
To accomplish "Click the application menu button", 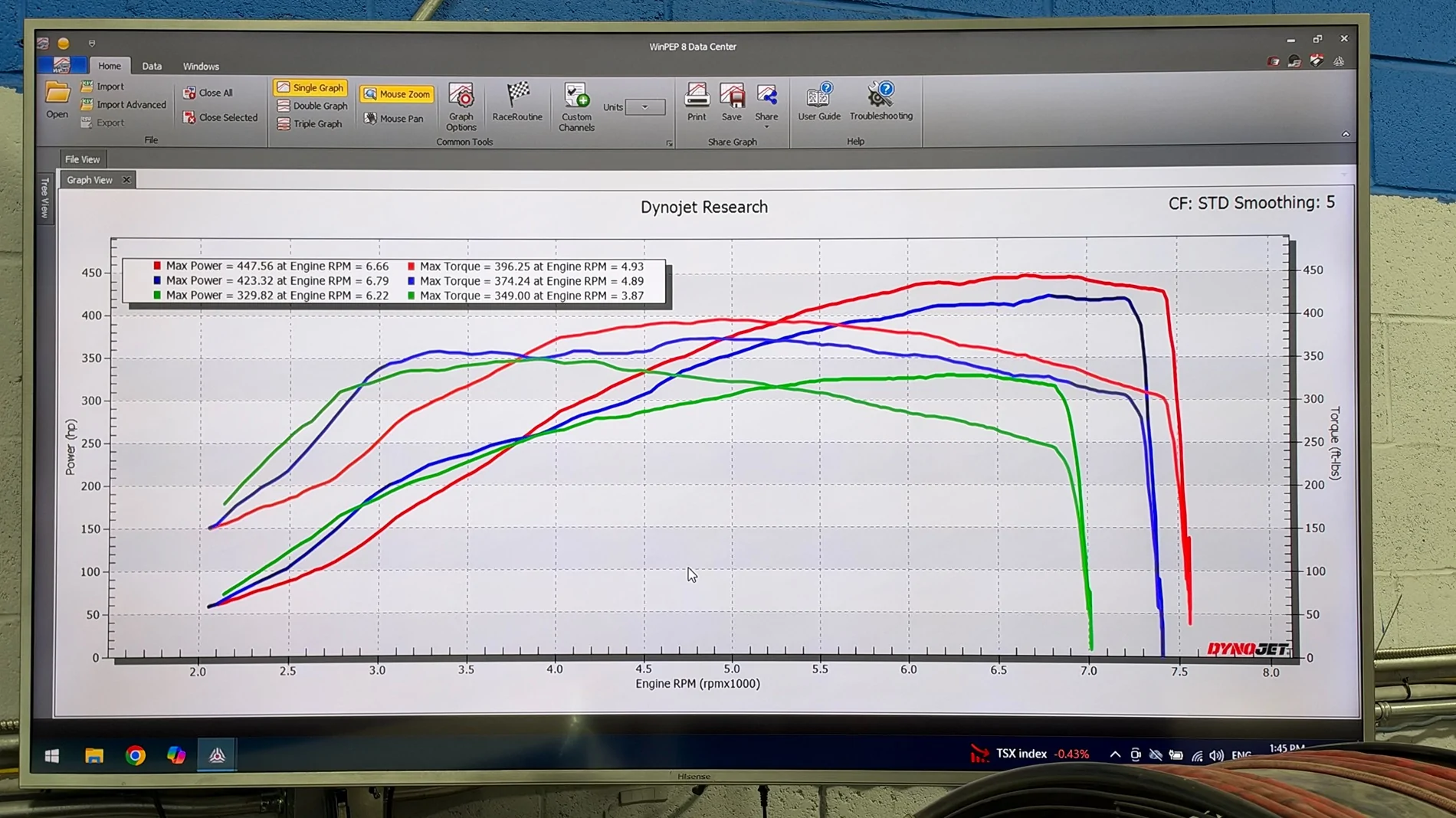I will [63, 66].
